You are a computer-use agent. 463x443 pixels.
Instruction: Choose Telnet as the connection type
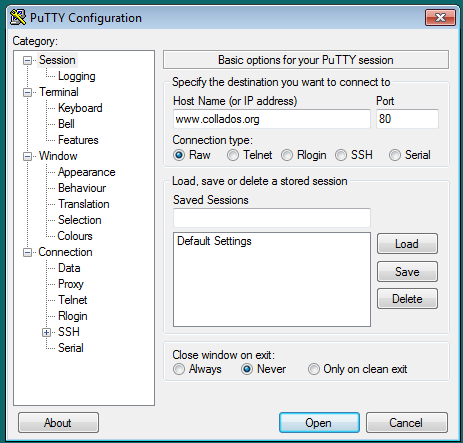point(233,155)
